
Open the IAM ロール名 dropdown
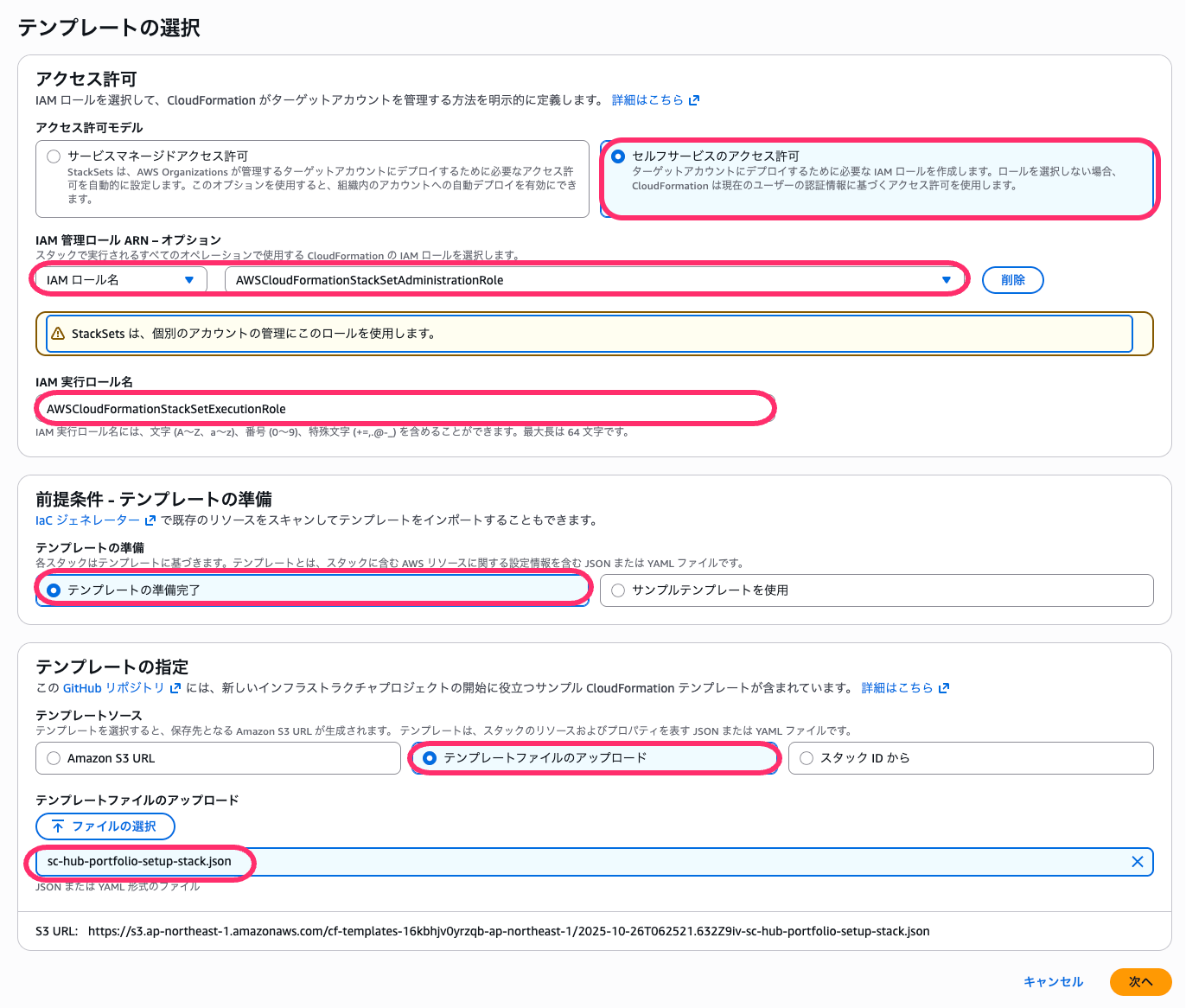click(118, 279)
